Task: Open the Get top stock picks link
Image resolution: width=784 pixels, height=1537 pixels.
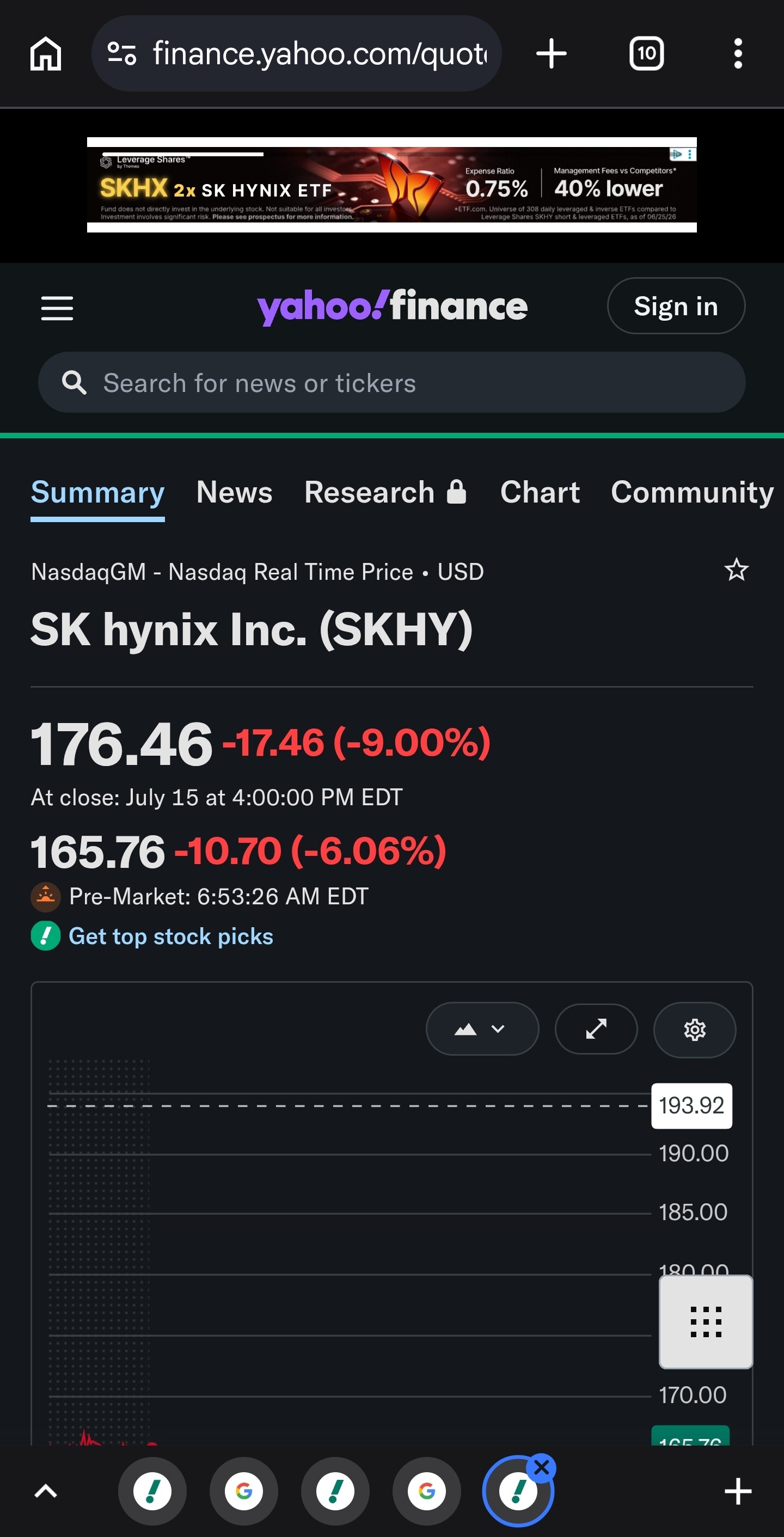Action: tap(170, 936)
